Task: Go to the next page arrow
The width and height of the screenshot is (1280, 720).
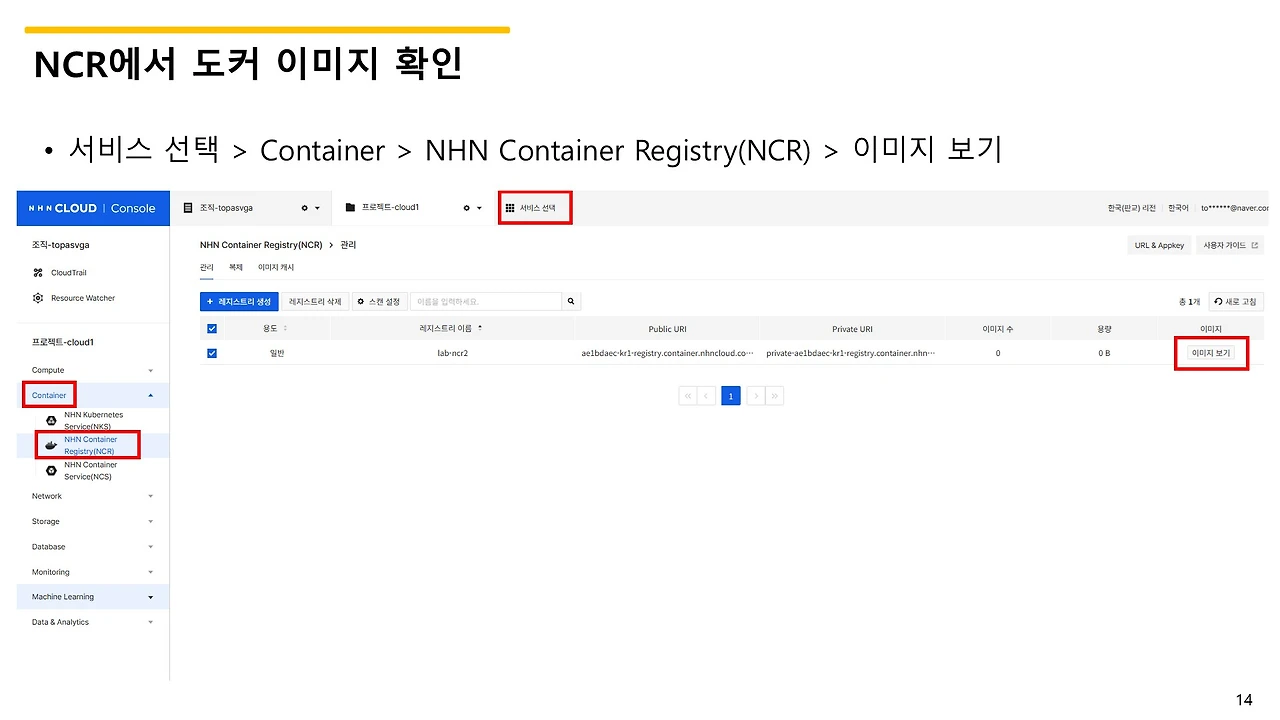Action: 756,396
